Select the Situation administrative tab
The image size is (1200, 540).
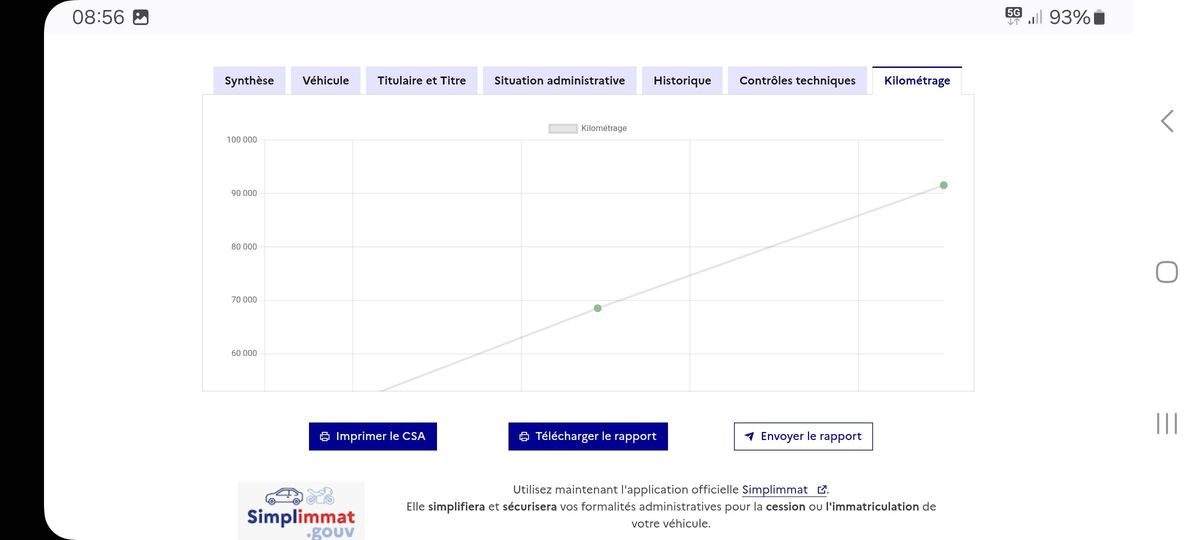tap(560, 81)
